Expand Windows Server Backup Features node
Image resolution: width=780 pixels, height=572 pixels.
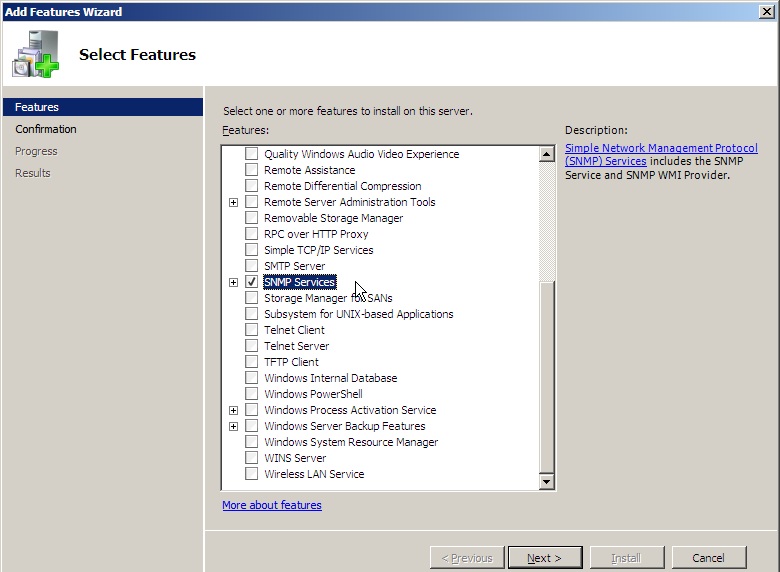pos(234,426)
